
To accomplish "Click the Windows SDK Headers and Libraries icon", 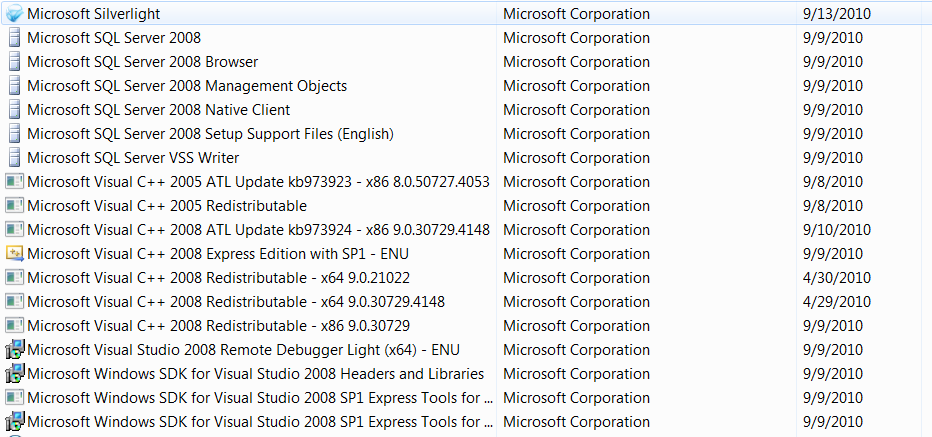I will point(14,374).
